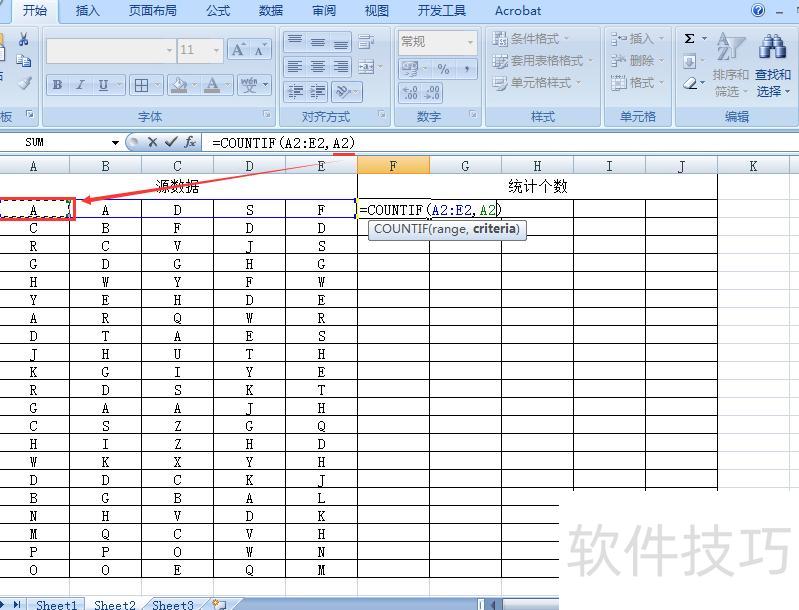
Task: Set middle vertical alignment
Action: [317, 41]
